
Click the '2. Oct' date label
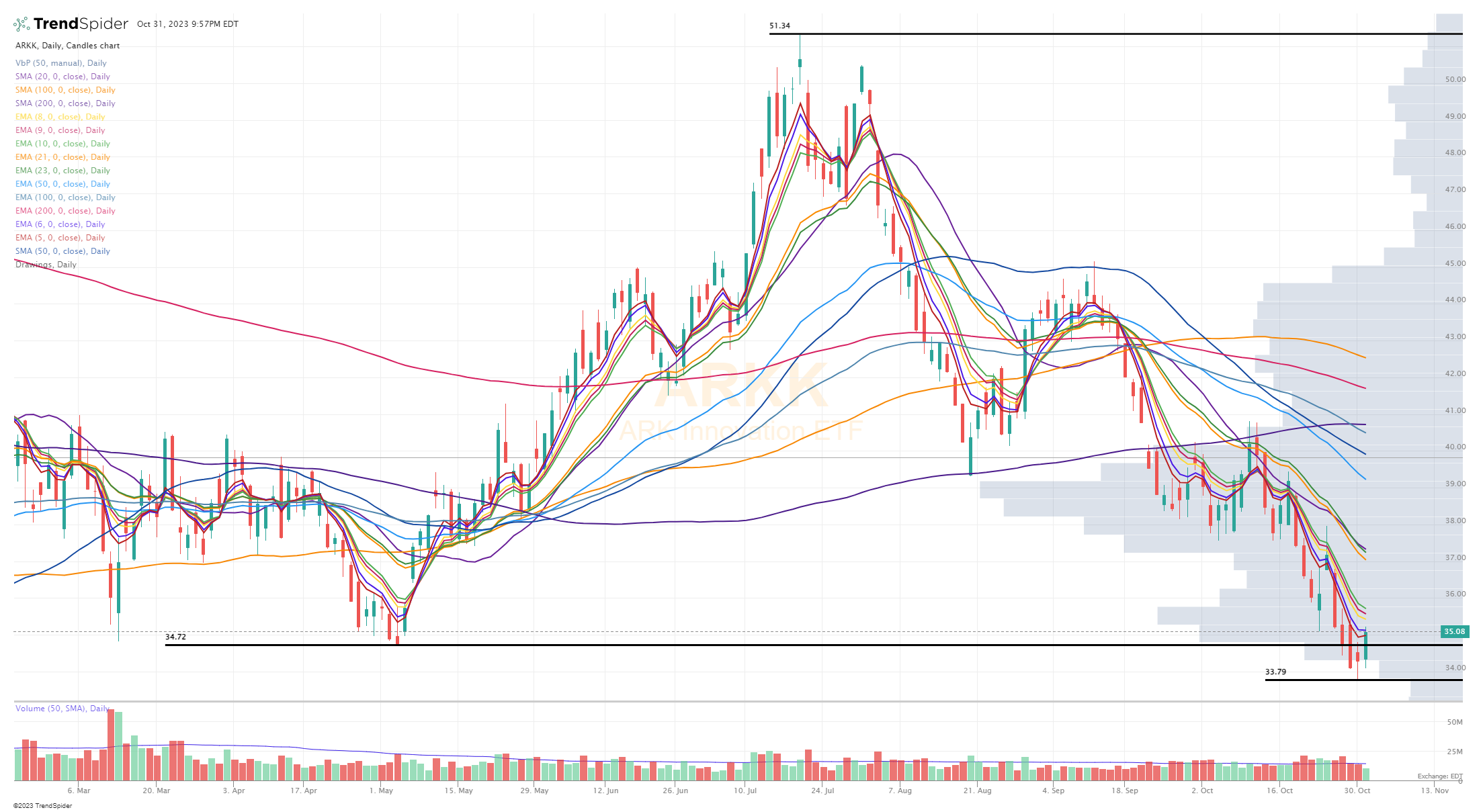point(1202,791)
